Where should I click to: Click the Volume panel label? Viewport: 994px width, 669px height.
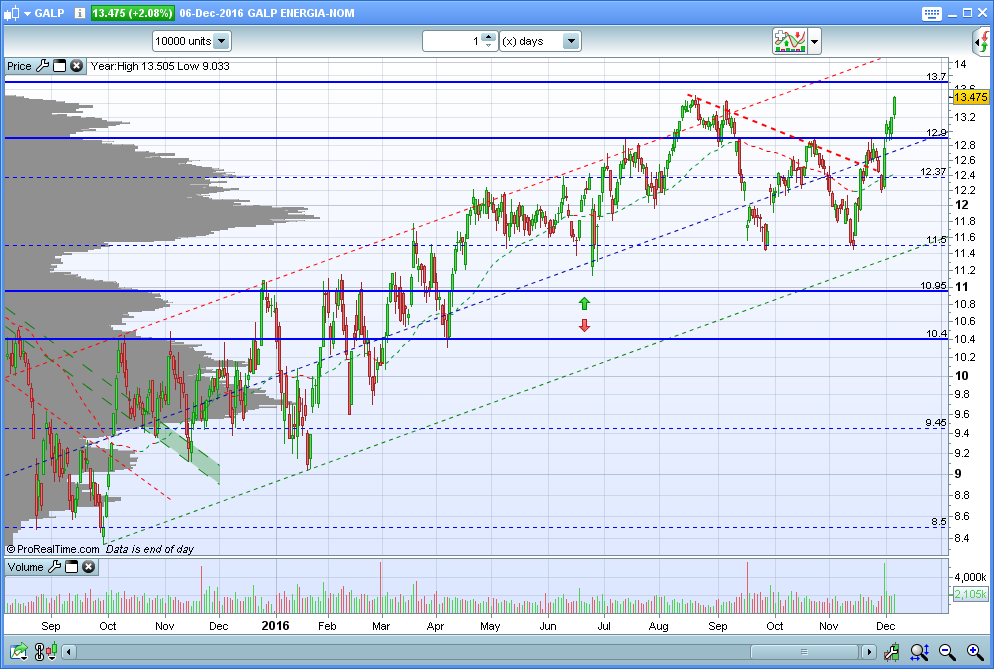click(25, 567)
